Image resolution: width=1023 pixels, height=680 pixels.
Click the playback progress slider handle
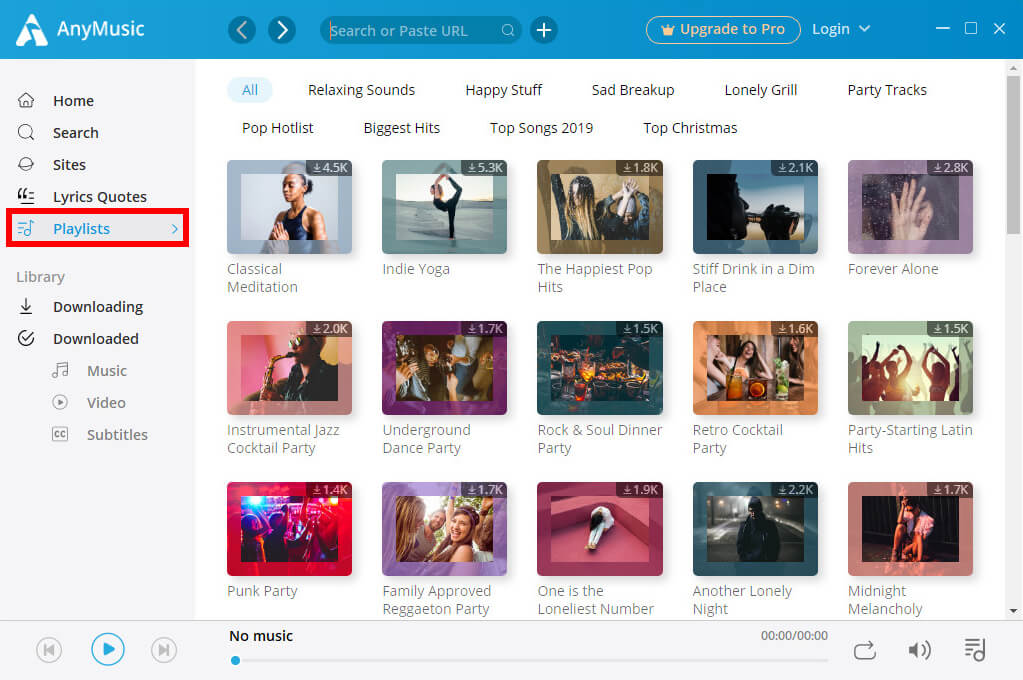tap(236, 660)
